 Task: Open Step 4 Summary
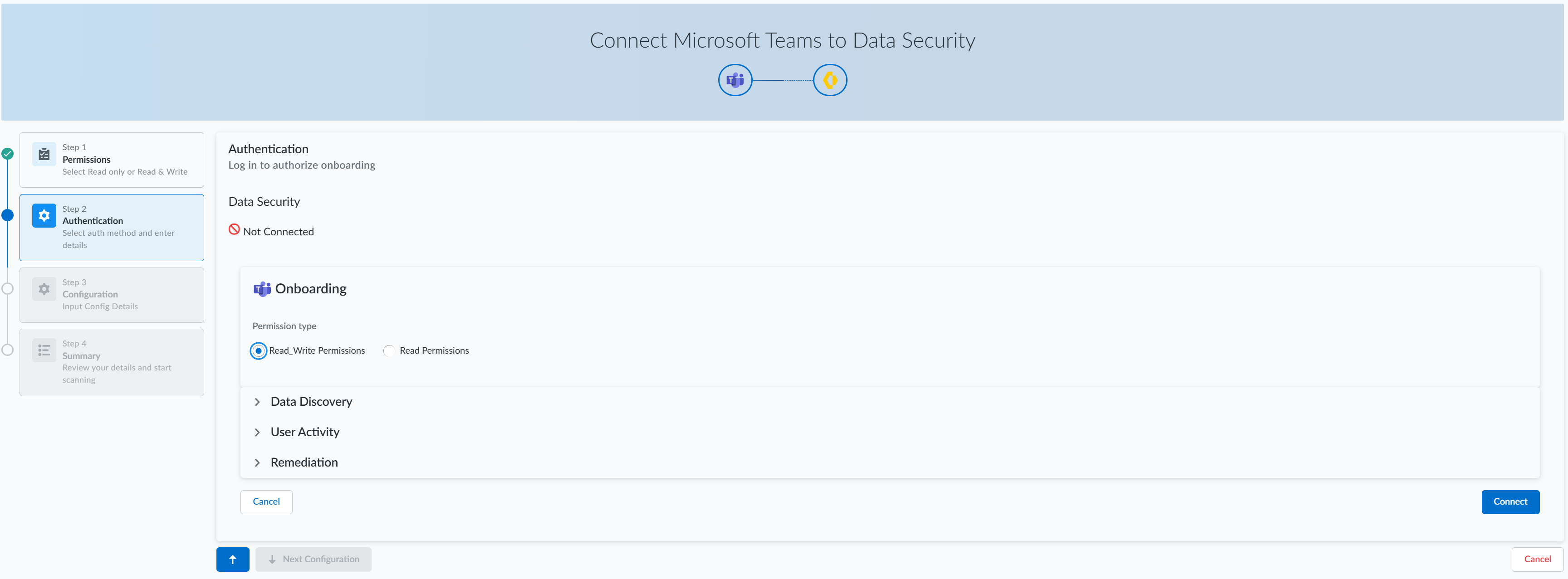click(x=112, y=362)
